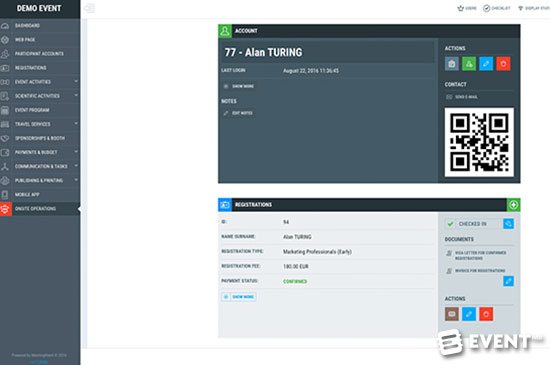550x365 pixels.
Task: Click the blue edit button under Documents
Action: [x=509, y=281]
